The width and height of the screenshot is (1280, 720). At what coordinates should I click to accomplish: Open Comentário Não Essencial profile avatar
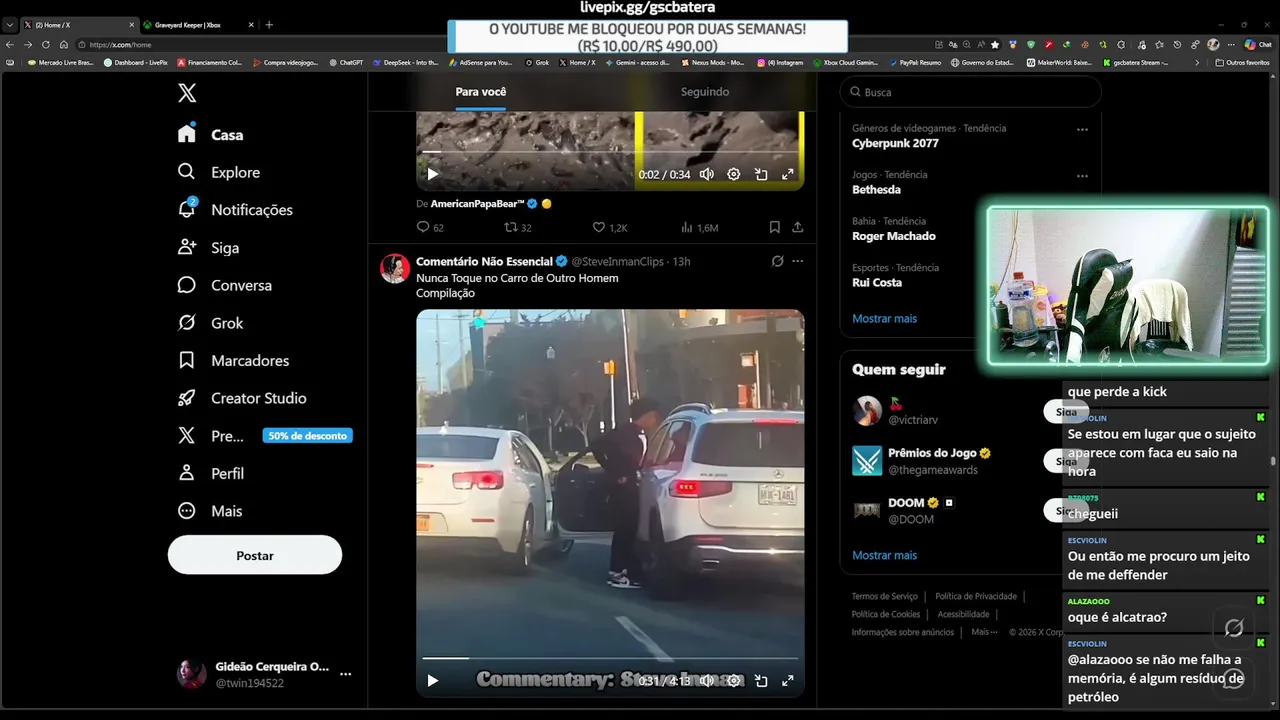pyautogui.click(x=394, y=268)
